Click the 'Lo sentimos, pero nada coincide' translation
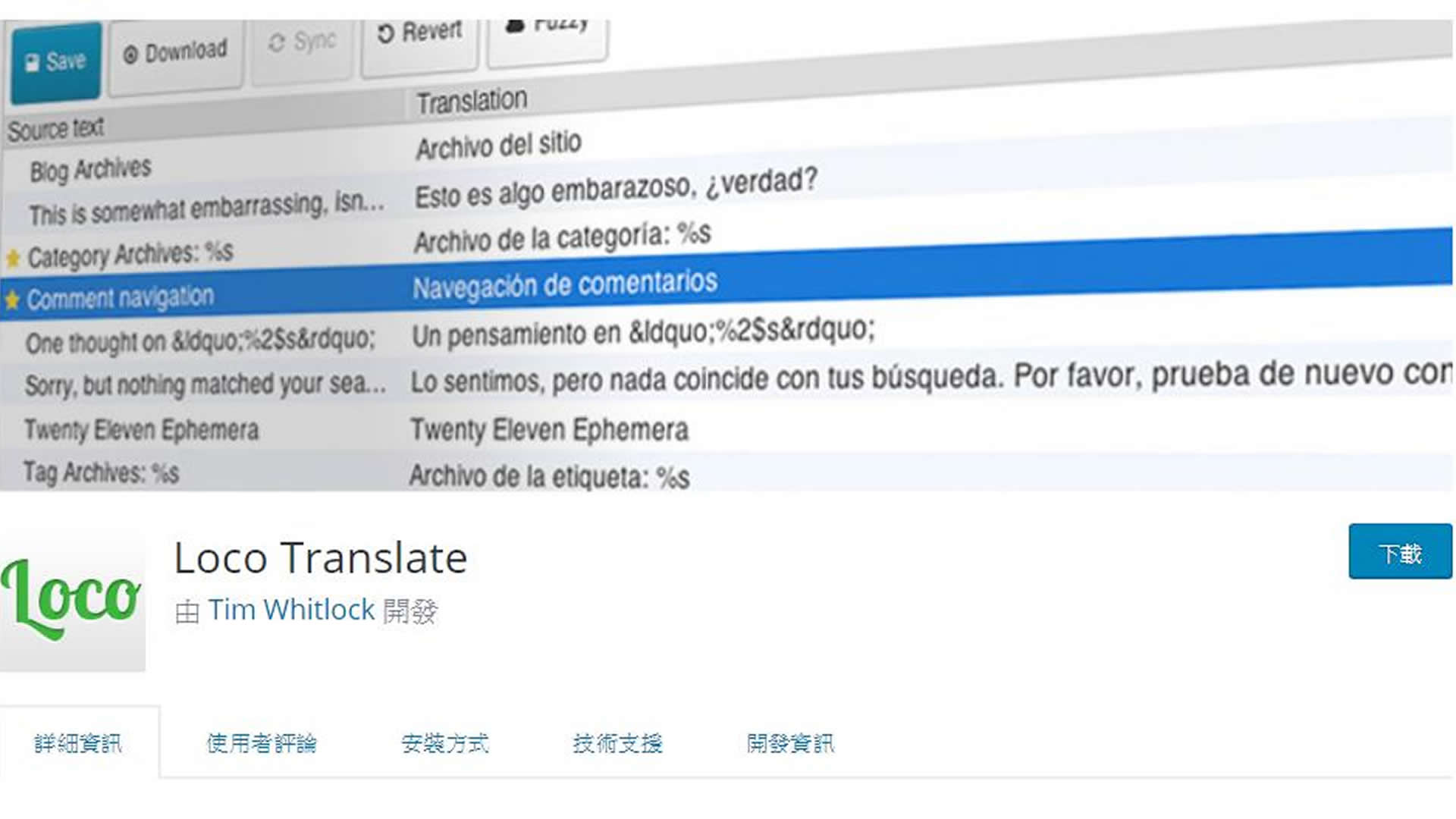This screenshot has height=819, width=1456. tap(931, 377)
